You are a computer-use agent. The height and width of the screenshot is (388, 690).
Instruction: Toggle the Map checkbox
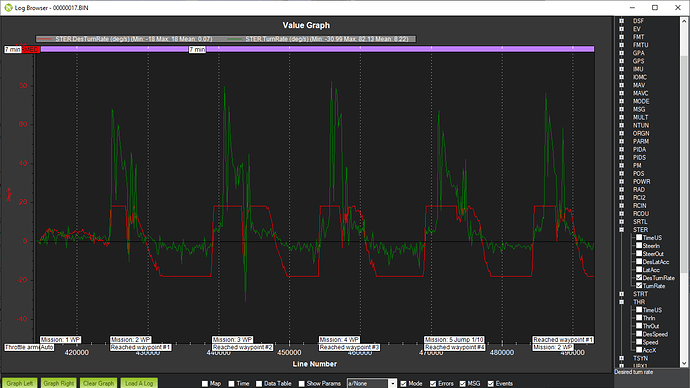click(205, 384)
